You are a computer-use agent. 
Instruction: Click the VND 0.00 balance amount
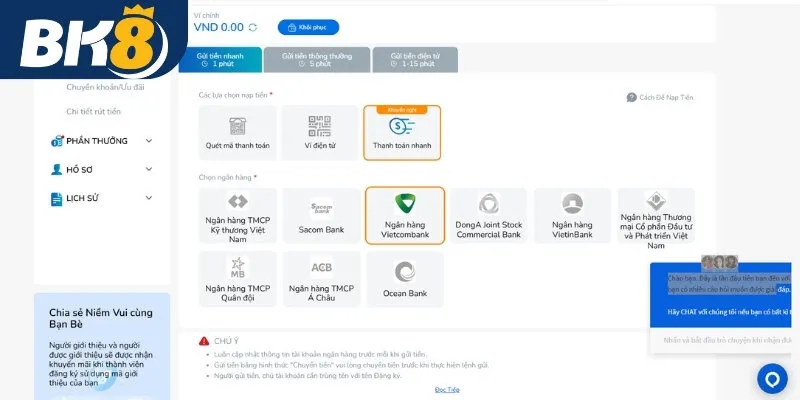click(x=218, y=28)
